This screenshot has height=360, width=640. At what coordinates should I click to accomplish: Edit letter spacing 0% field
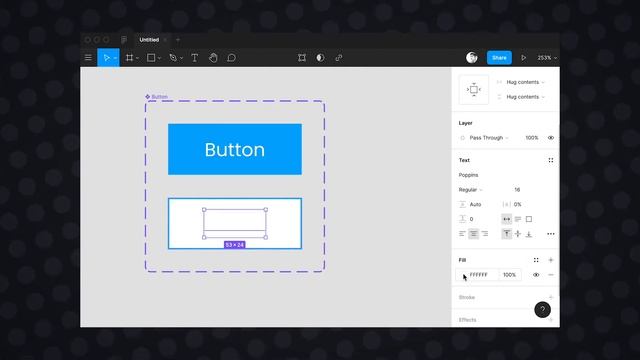click(518, 204)
